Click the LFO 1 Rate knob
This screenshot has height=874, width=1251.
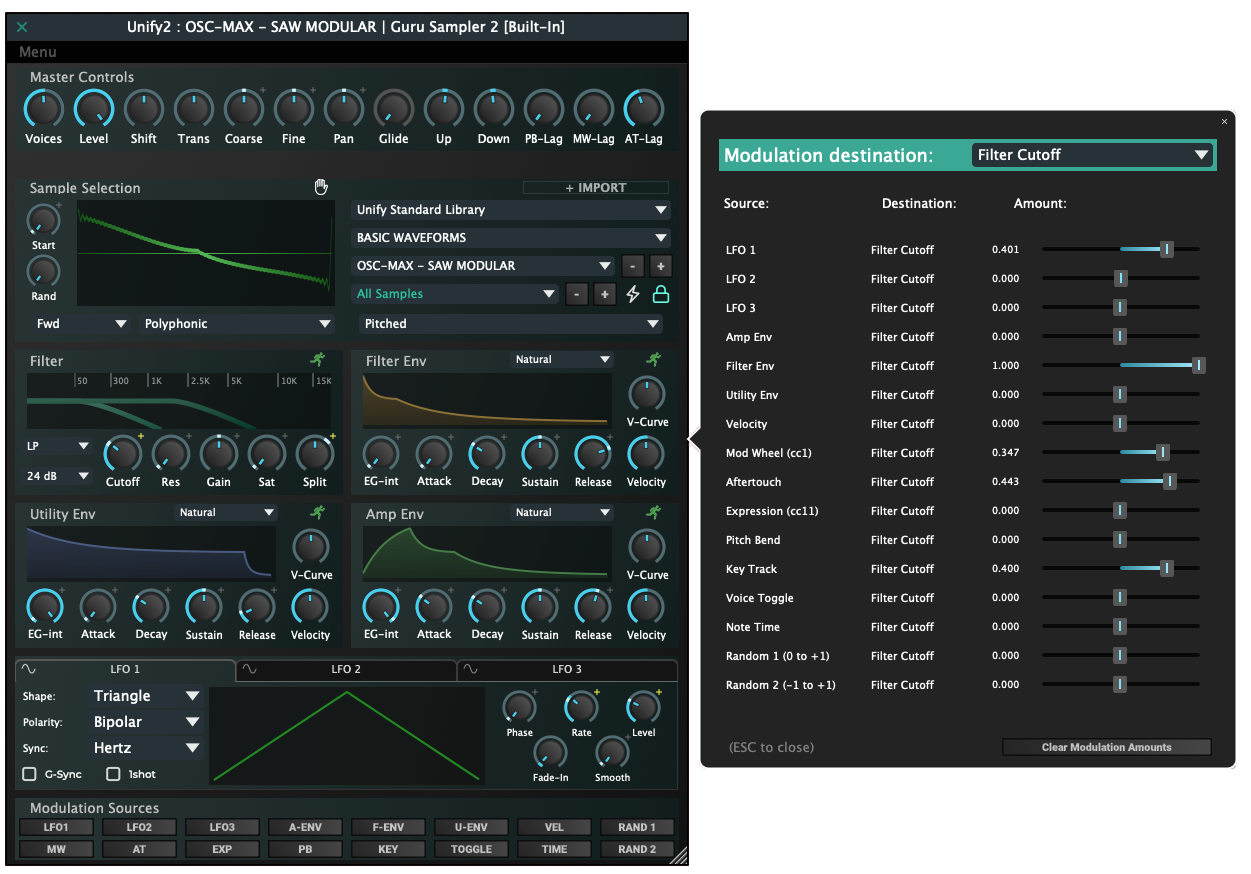pyautogui.click(x=581, y=708)
